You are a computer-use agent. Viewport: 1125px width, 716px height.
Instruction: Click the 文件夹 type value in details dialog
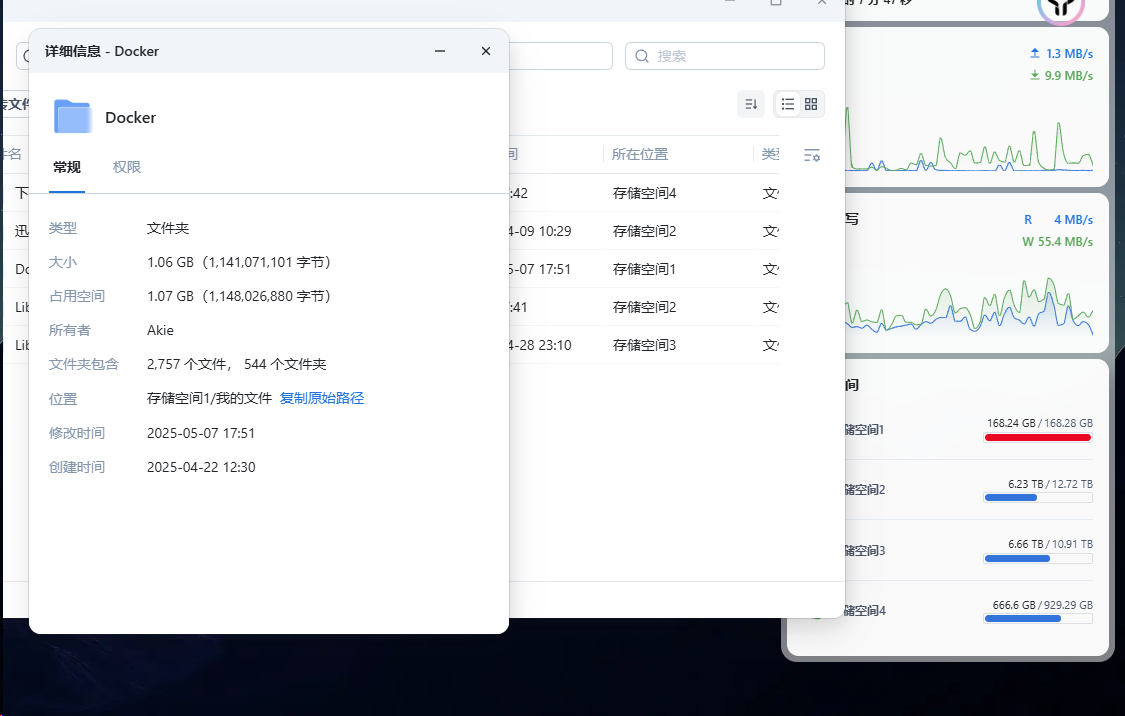(168, 228)
